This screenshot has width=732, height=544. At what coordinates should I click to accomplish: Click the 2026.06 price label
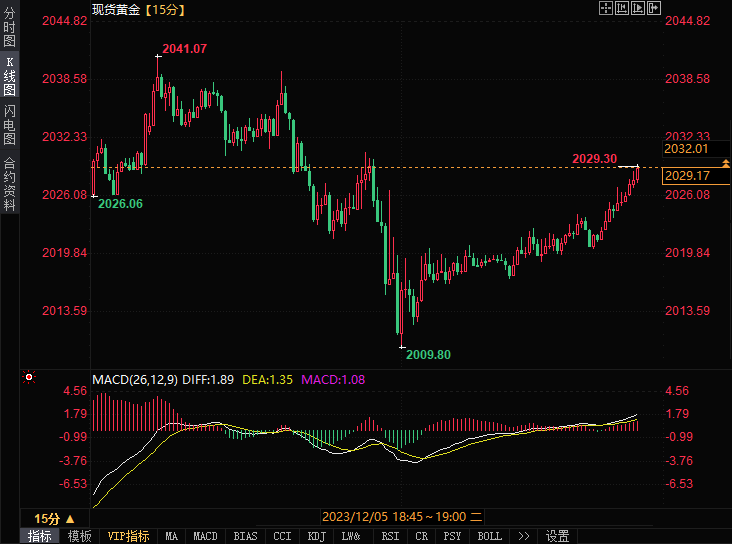pos(120,204)
